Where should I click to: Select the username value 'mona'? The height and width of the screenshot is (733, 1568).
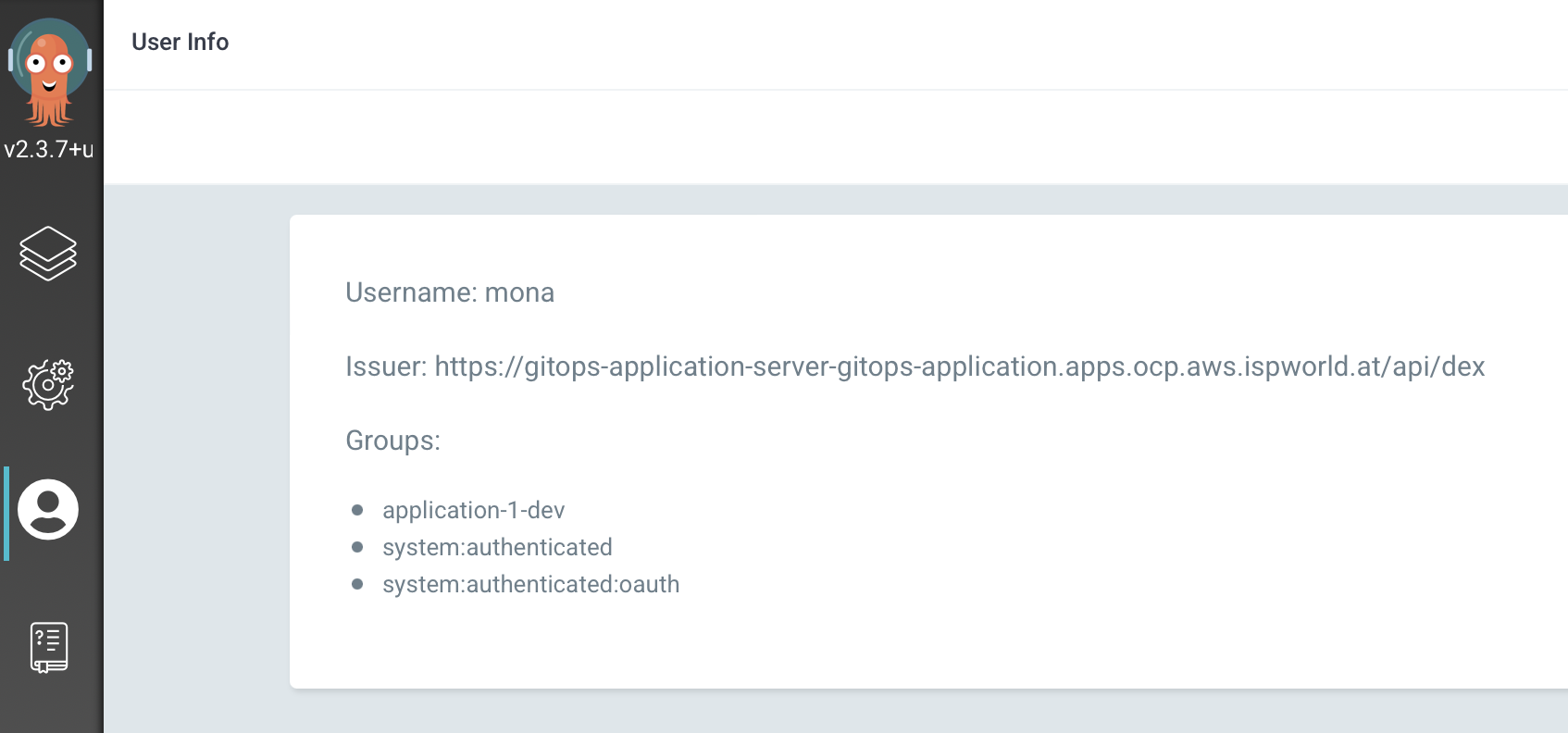point(519,292)
